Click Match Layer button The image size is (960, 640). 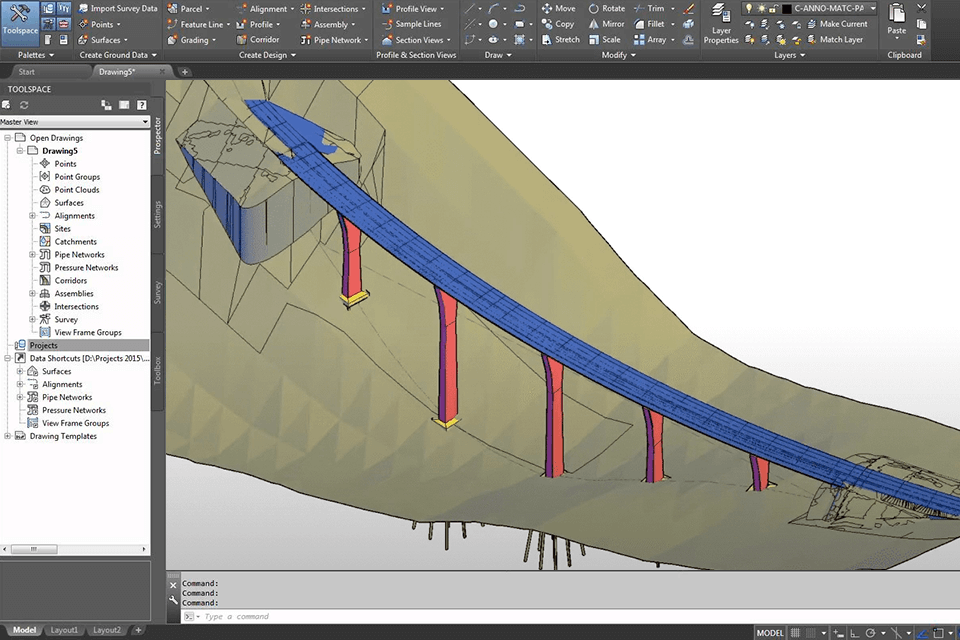(834, 40)
